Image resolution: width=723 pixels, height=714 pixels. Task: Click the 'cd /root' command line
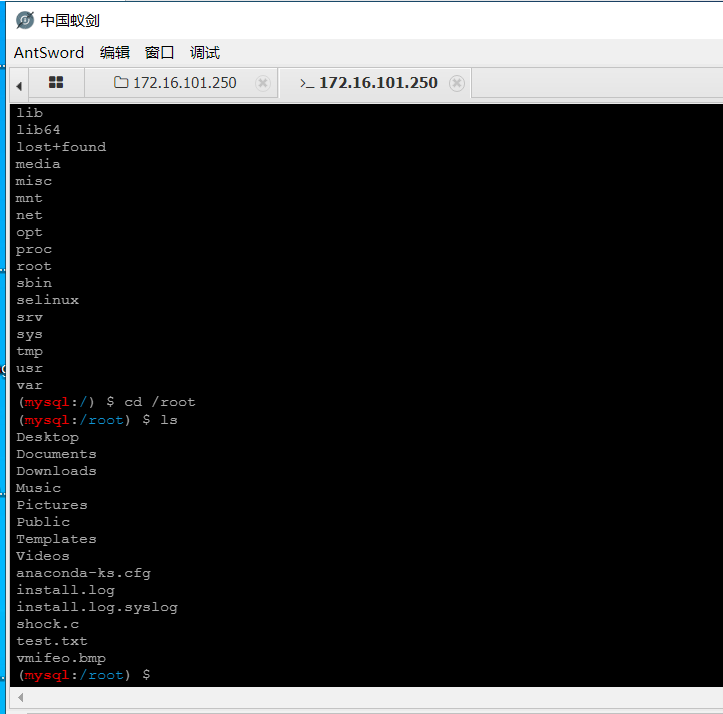106,403
